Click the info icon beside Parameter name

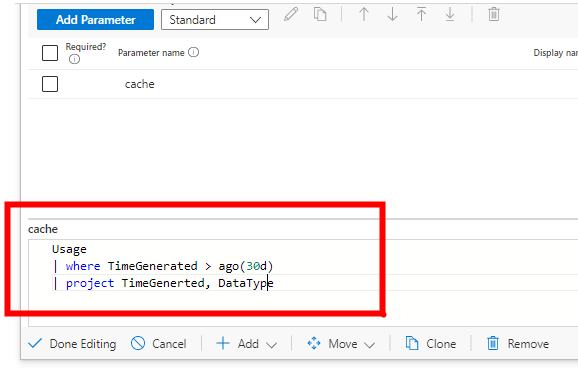(194, 52)
